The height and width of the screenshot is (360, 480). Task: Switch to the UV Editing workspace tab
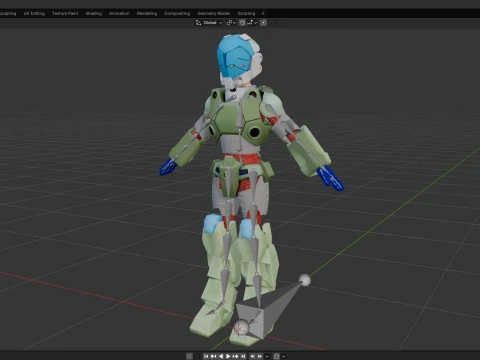click(x=34, y=13)
